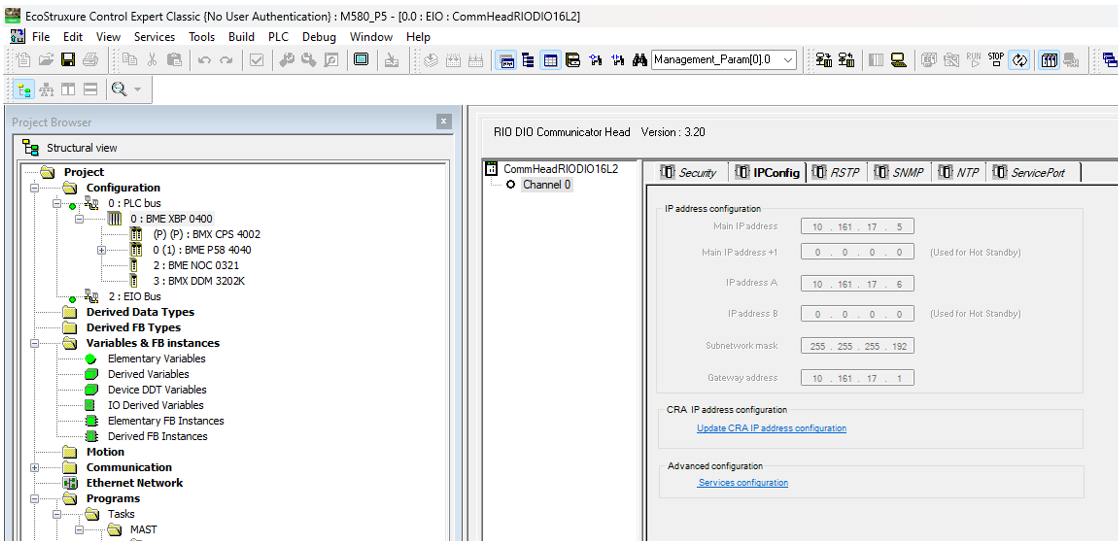Click Update CRA IP address configuration link

(771, 428)
